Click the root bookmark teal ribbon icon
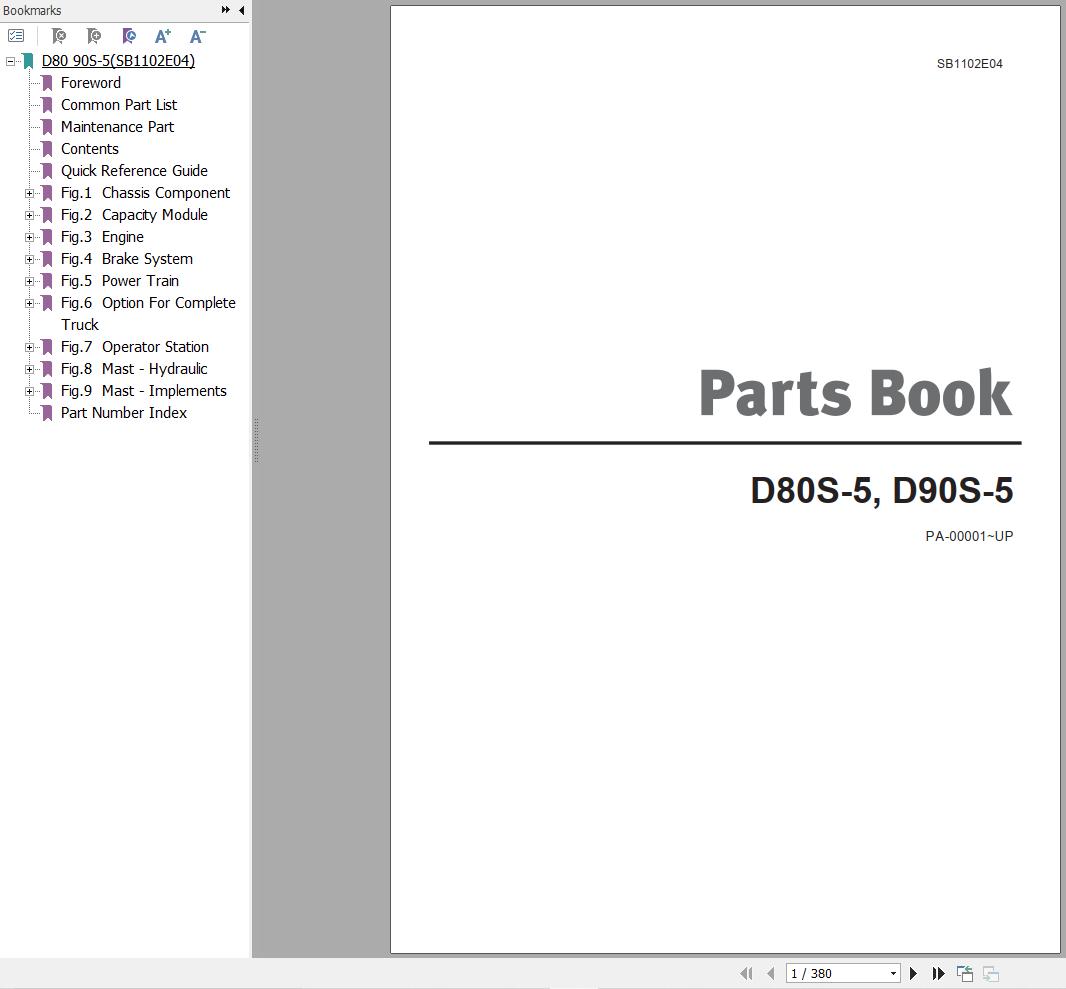Viewport: 1066px width, 989px height. 28,61
